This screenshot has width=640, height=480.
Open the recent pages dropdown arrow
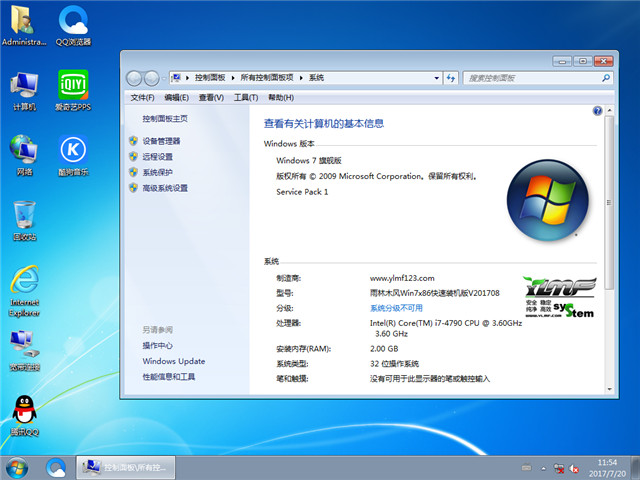163,78
